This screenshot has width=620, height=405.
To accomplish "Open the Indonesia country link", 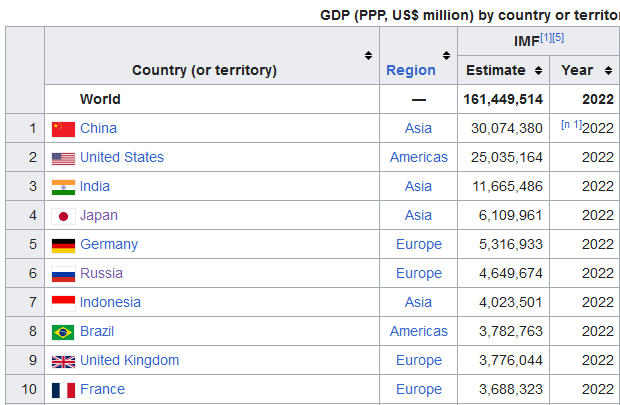I will pos(110,302).
